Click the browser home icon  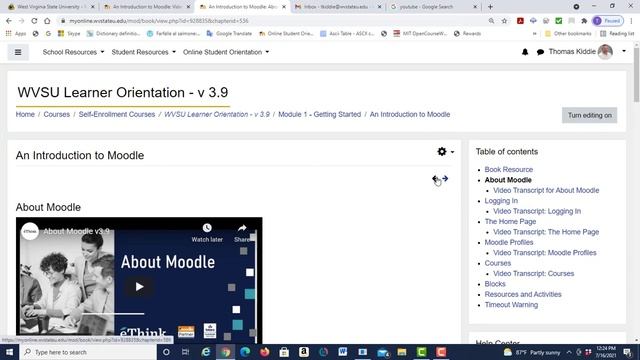[x=47, y=21]
